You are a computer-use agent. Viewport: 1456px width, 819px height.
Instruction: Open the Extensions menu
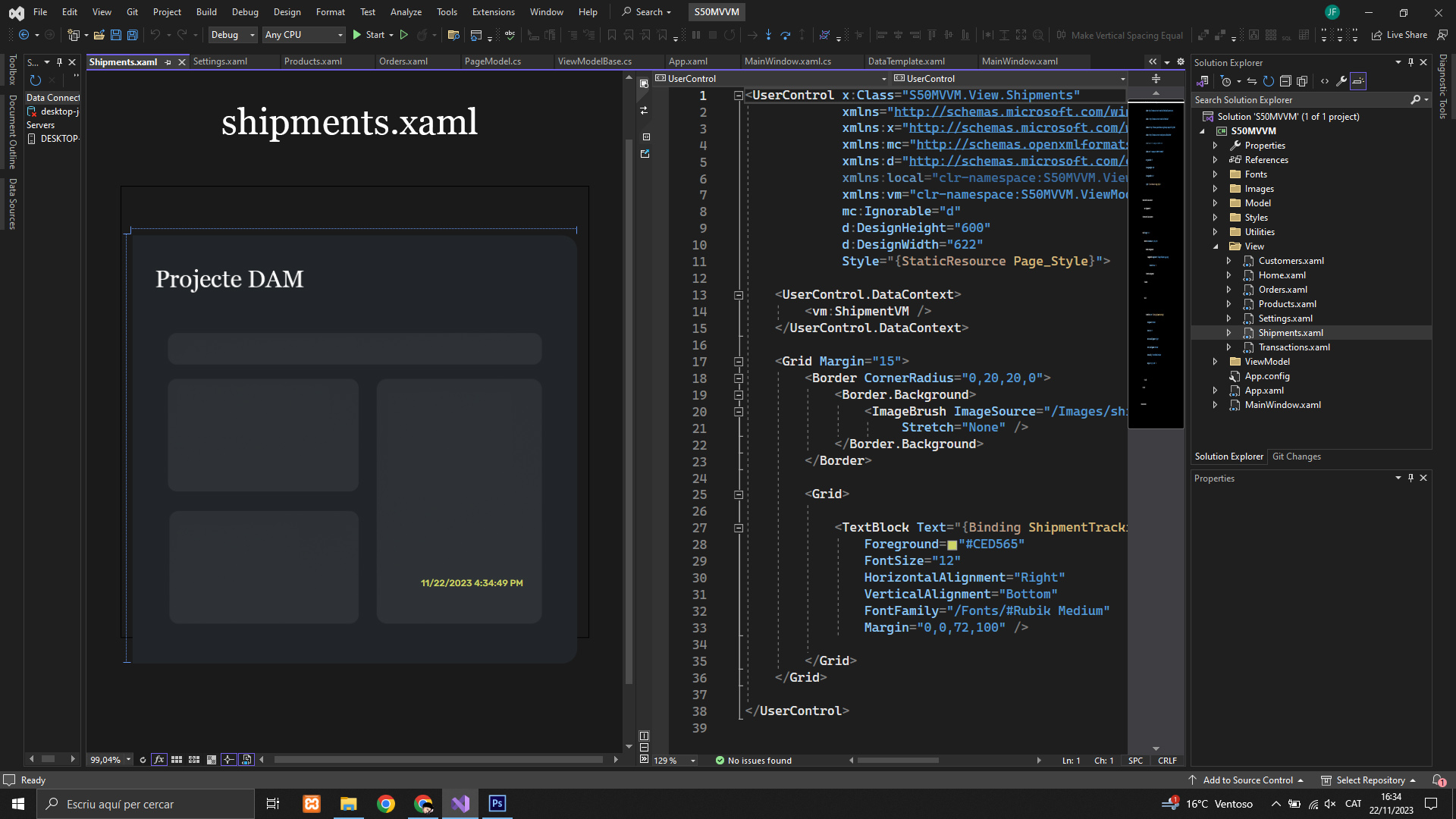point(493,12)
